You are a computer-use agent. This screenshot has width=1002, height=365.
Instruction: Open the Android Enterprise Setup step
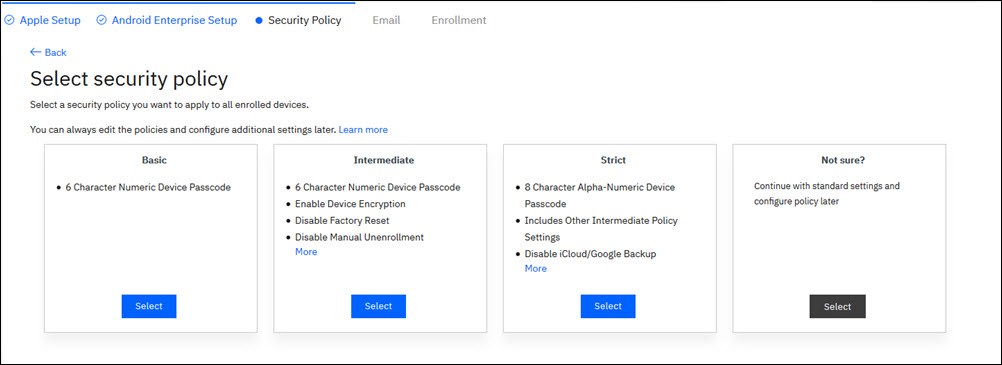point(174,20)
